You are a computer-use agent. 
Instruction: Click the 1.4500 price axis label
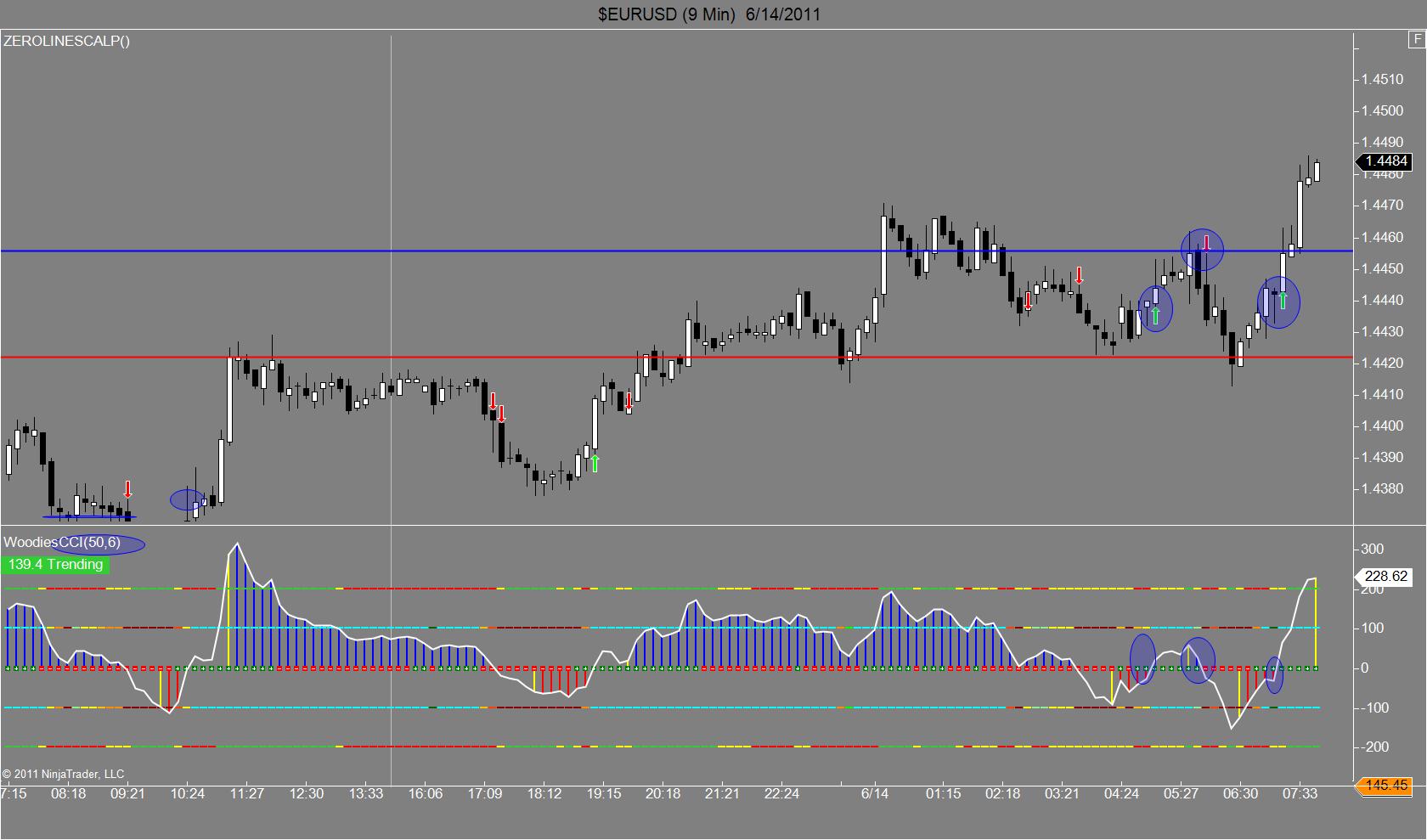[1382, 110]
